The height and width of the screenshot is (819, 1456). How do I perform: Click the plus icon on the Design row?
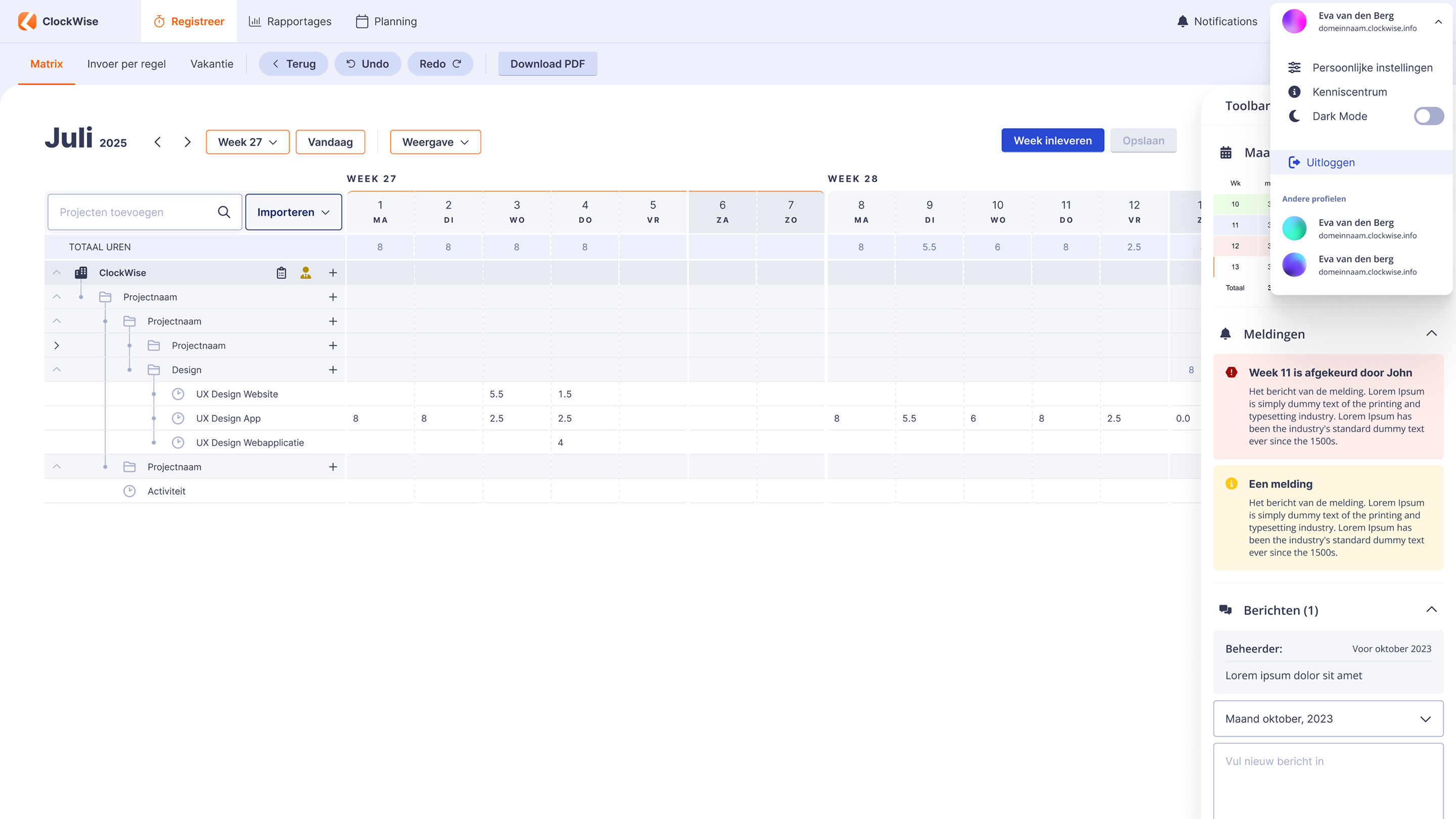(333, 370)
